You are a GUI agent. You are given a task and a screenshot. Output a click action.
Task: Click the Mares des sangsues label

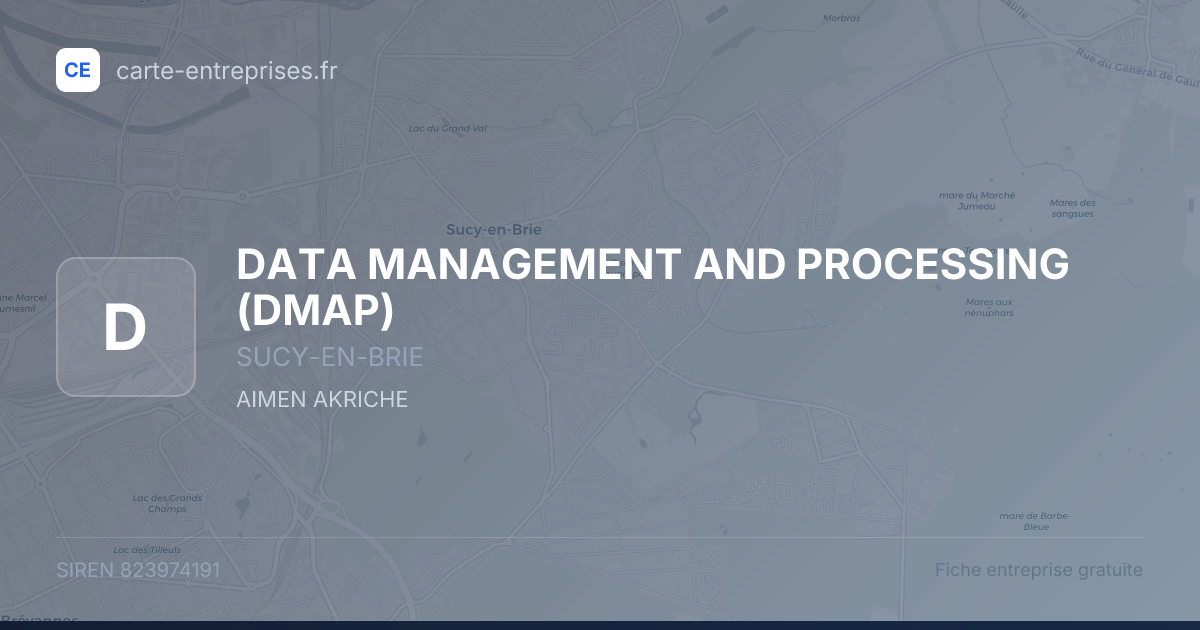(x=1073, y=208)
